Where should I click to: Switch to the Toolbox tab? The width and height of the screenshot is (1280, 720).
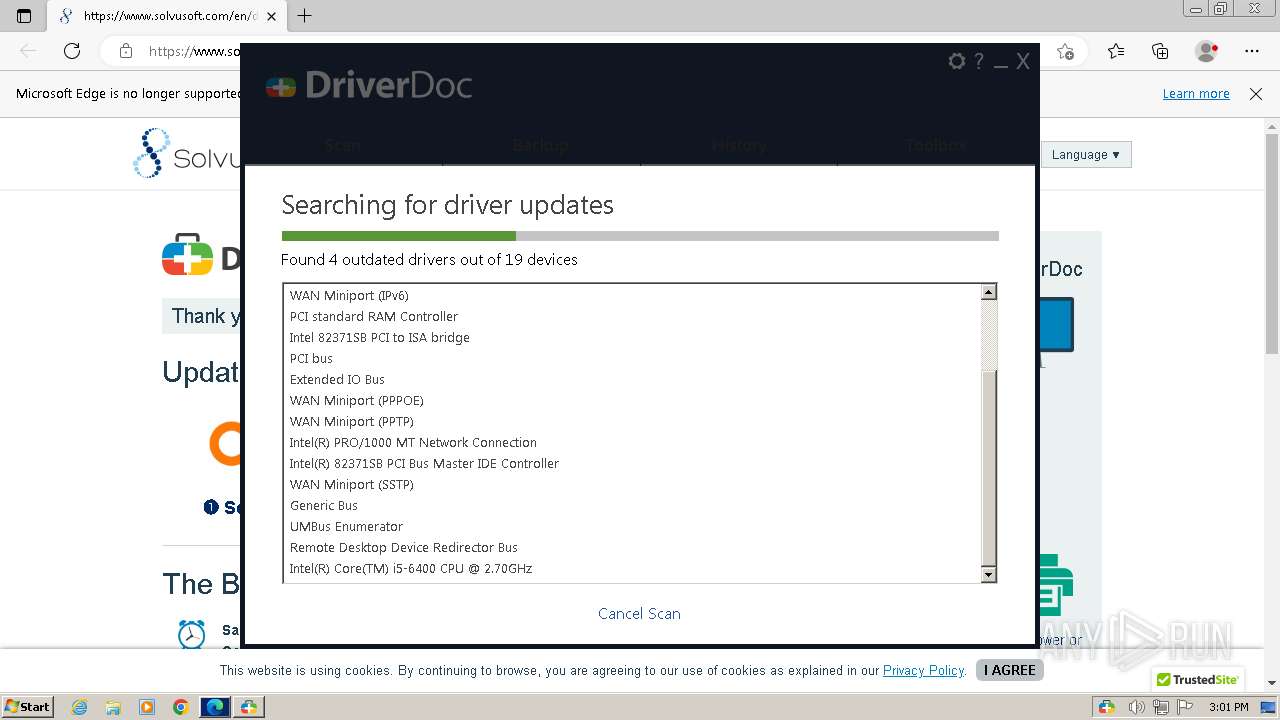coord(936,145)
